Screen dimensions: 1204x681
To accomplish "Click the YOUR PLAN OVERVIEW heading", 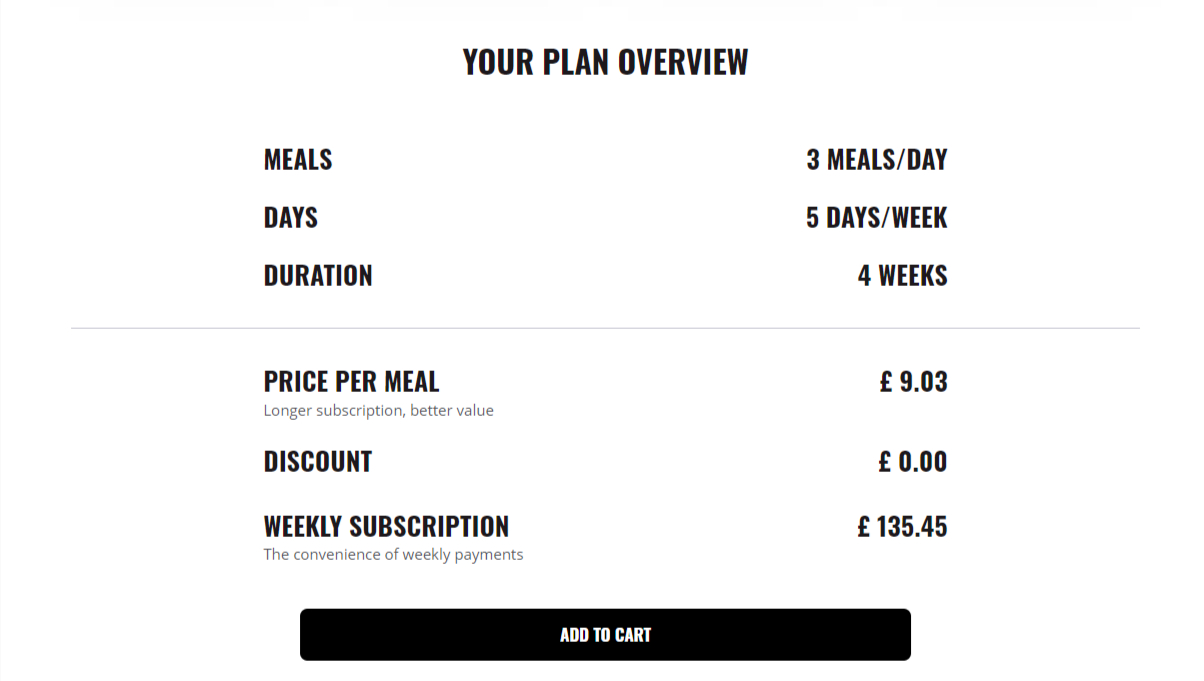I will pos(605,62).
